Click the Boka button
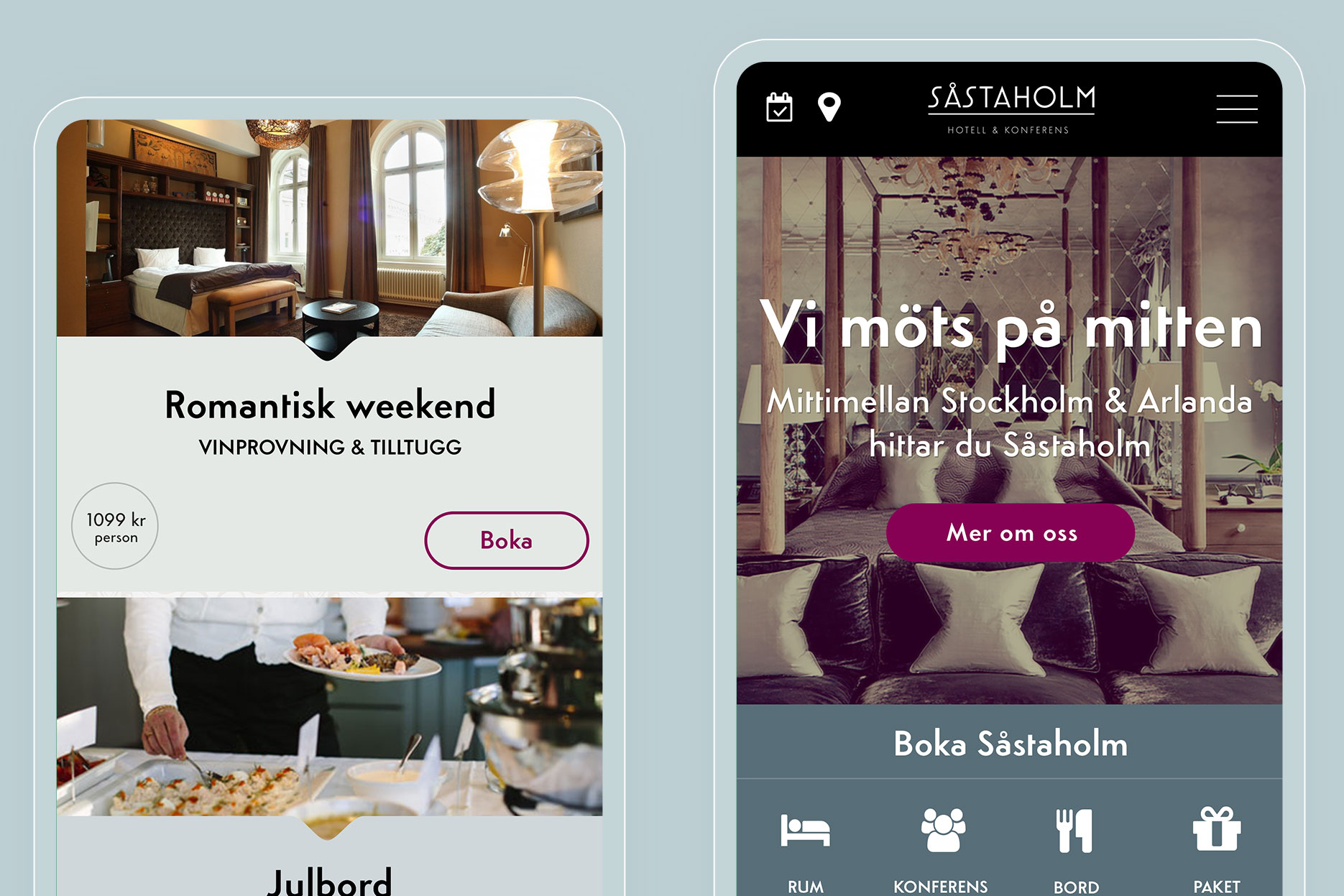Screen dimensions: 1344x896 pyautogui.click(x=506, y=540)
